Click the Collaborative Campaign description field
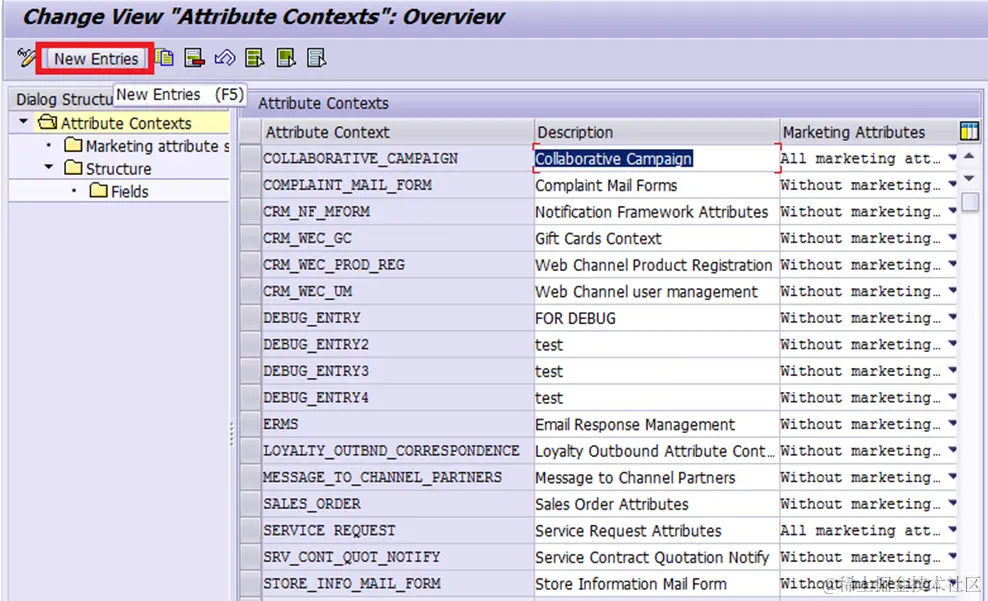This screenshot has width=988, height=601. (x=657, y=158)
